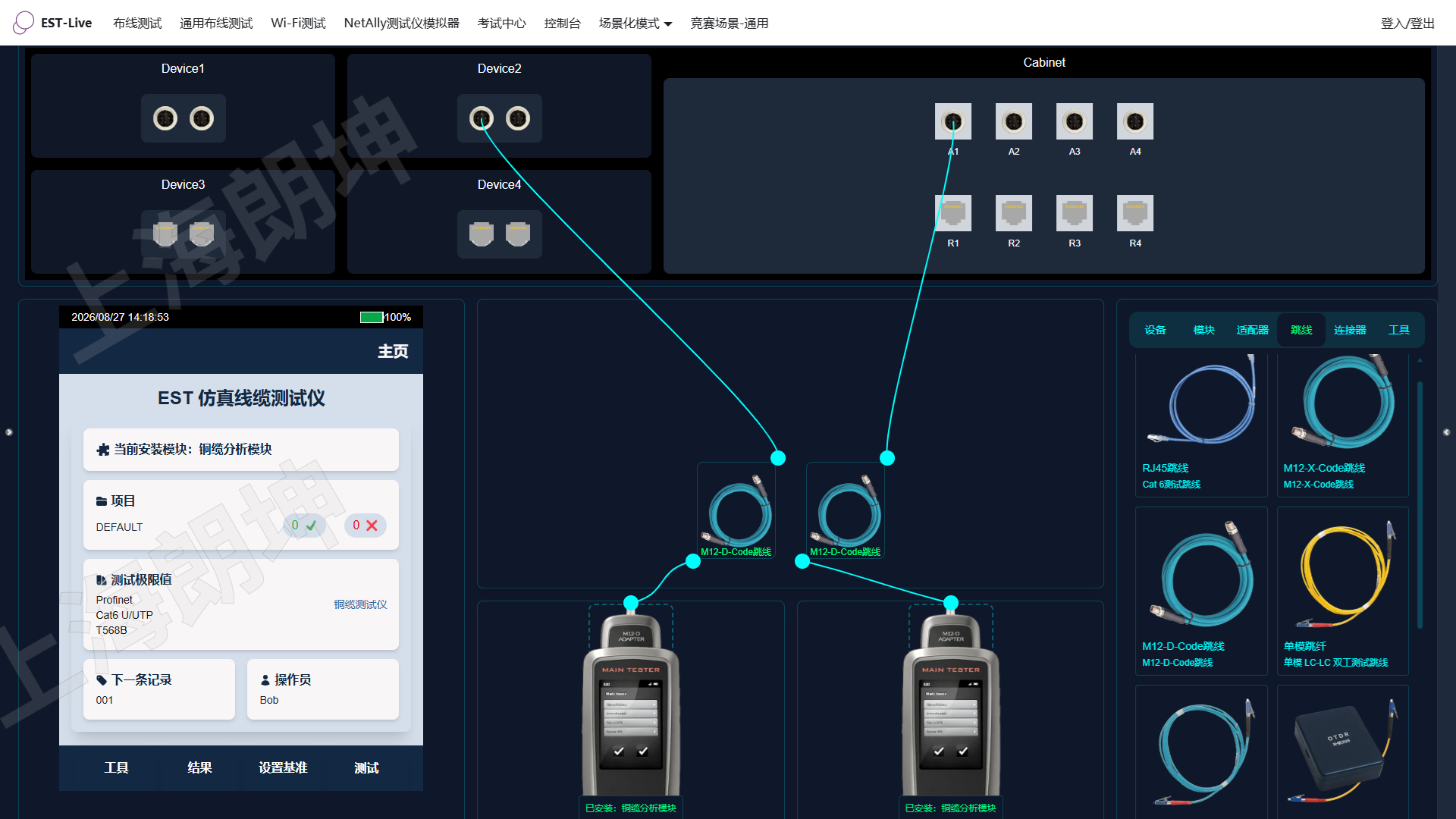This screenshot has height=819, width=1456.
Task: Open 考试中心 in the navigation bar
Action: [502, 24]
